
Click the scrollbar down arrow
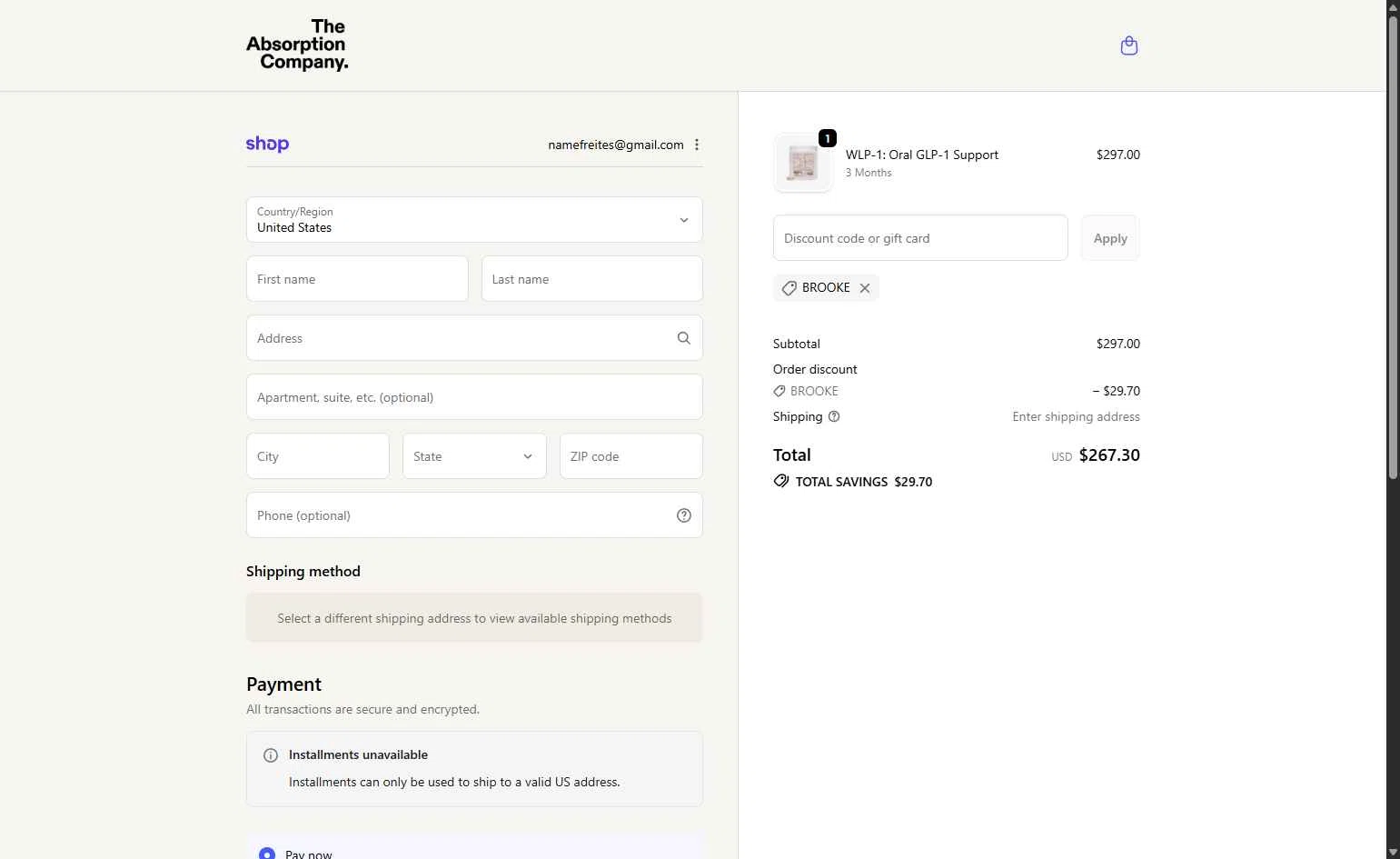pyautogui.click(x=1393, y=852)
